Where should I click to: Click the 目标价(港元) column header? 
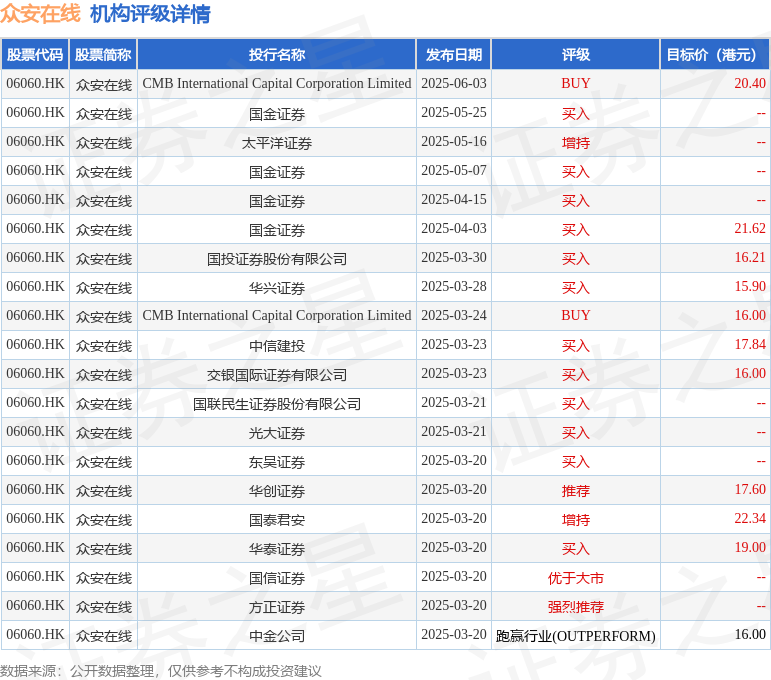715,55
